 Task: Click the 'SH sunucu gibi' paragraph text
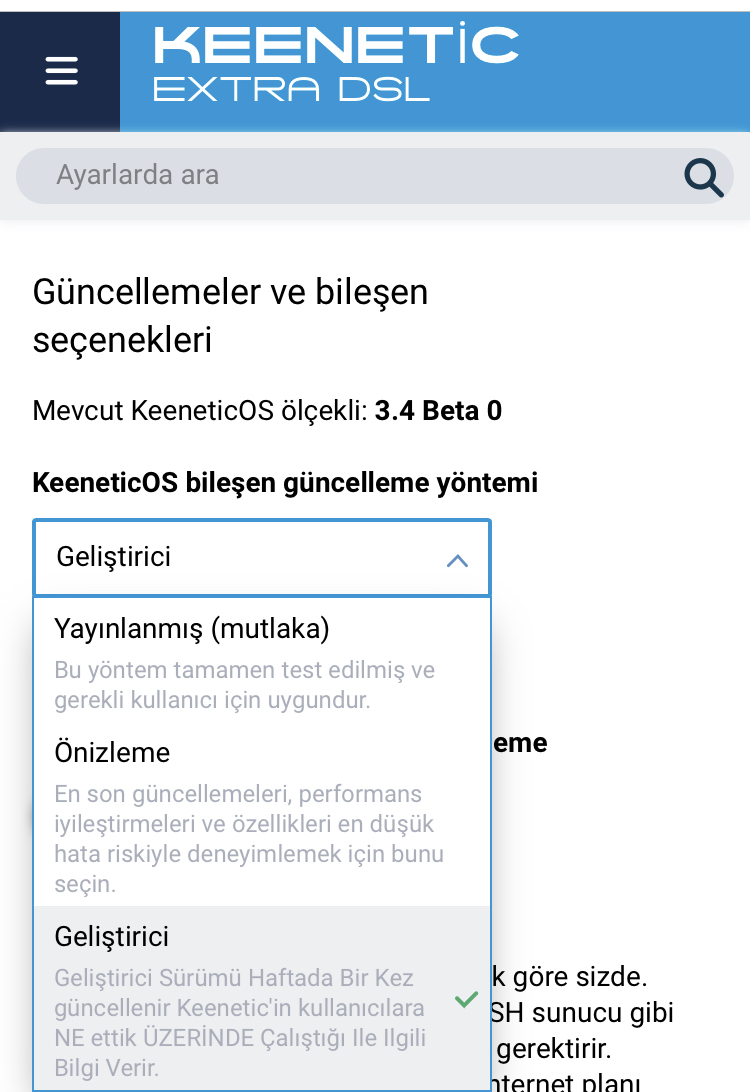tap(582, 1013)
